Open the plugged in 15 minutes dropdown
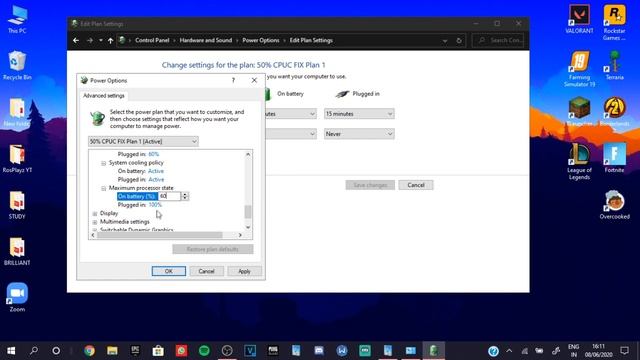The image size is (640, 360). [x=359, y=114]
